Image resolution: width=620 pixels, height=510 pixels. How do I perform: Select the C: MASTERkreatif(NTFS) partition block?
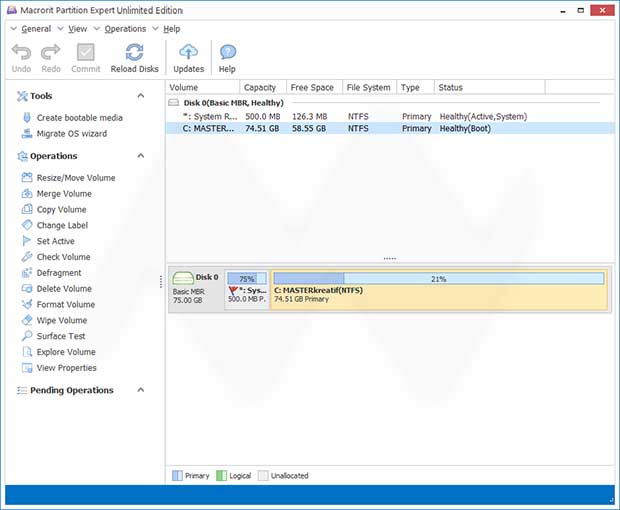pos(439,290)
